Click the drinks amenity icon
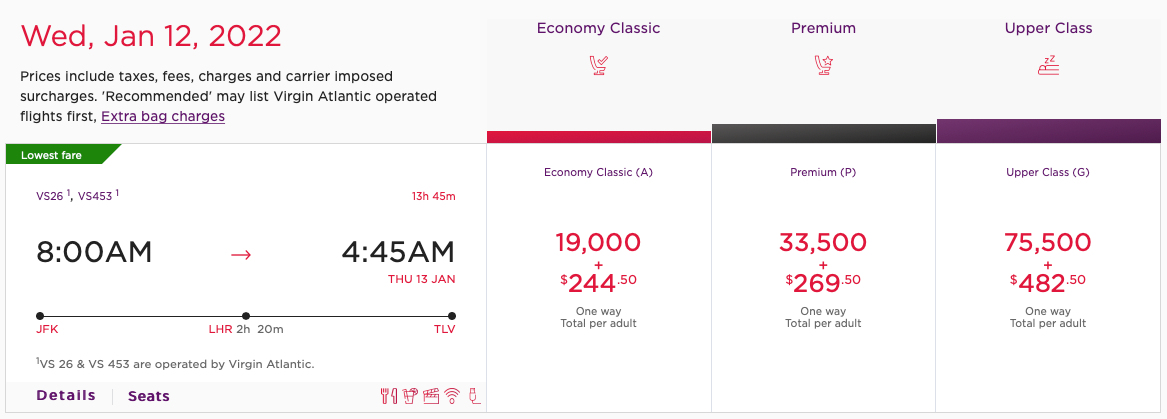 [409, 396]
